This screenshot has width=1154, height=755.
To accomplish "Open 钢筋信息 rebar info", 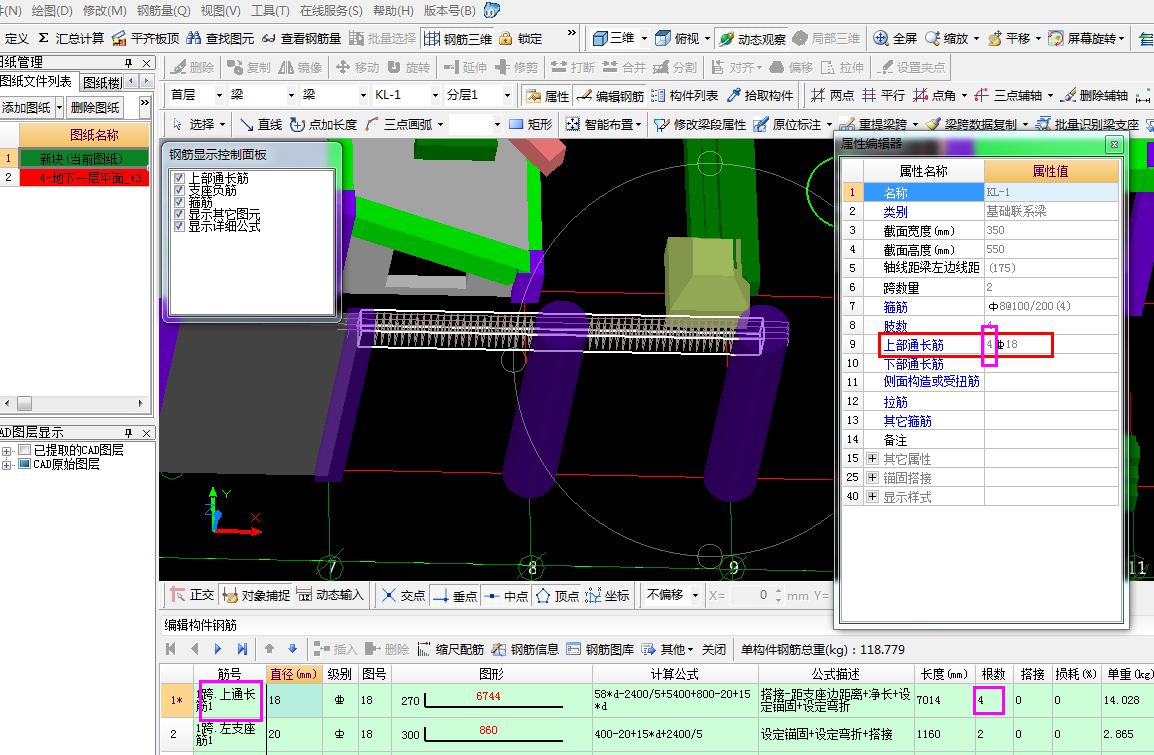I will pos(525,649).
